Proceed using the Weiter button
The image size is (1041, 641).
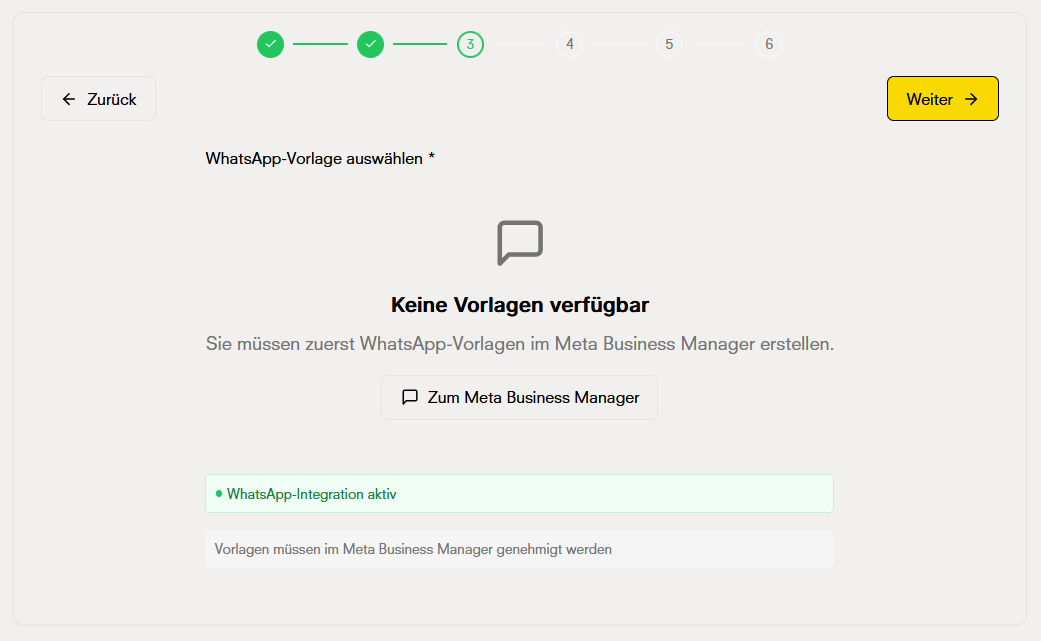941,98
